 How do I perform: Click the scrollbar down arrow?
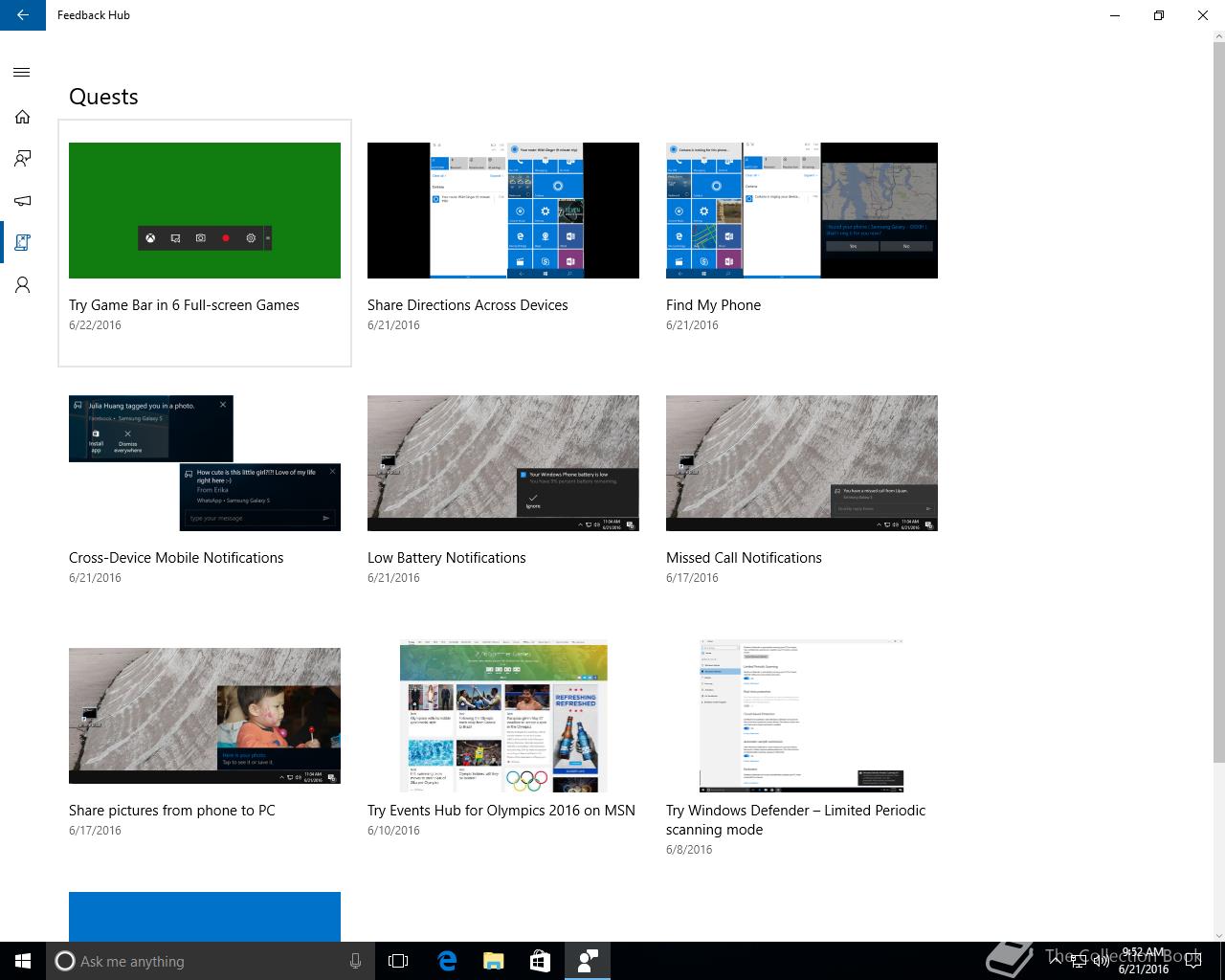(1217, 934)
